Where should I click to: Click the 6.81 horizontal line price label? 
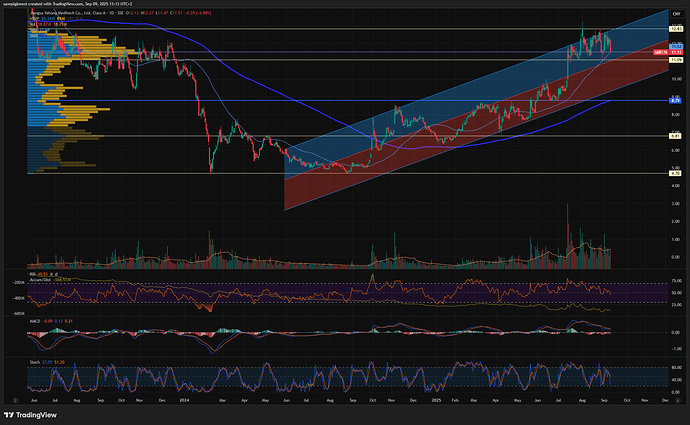[675, 136]
